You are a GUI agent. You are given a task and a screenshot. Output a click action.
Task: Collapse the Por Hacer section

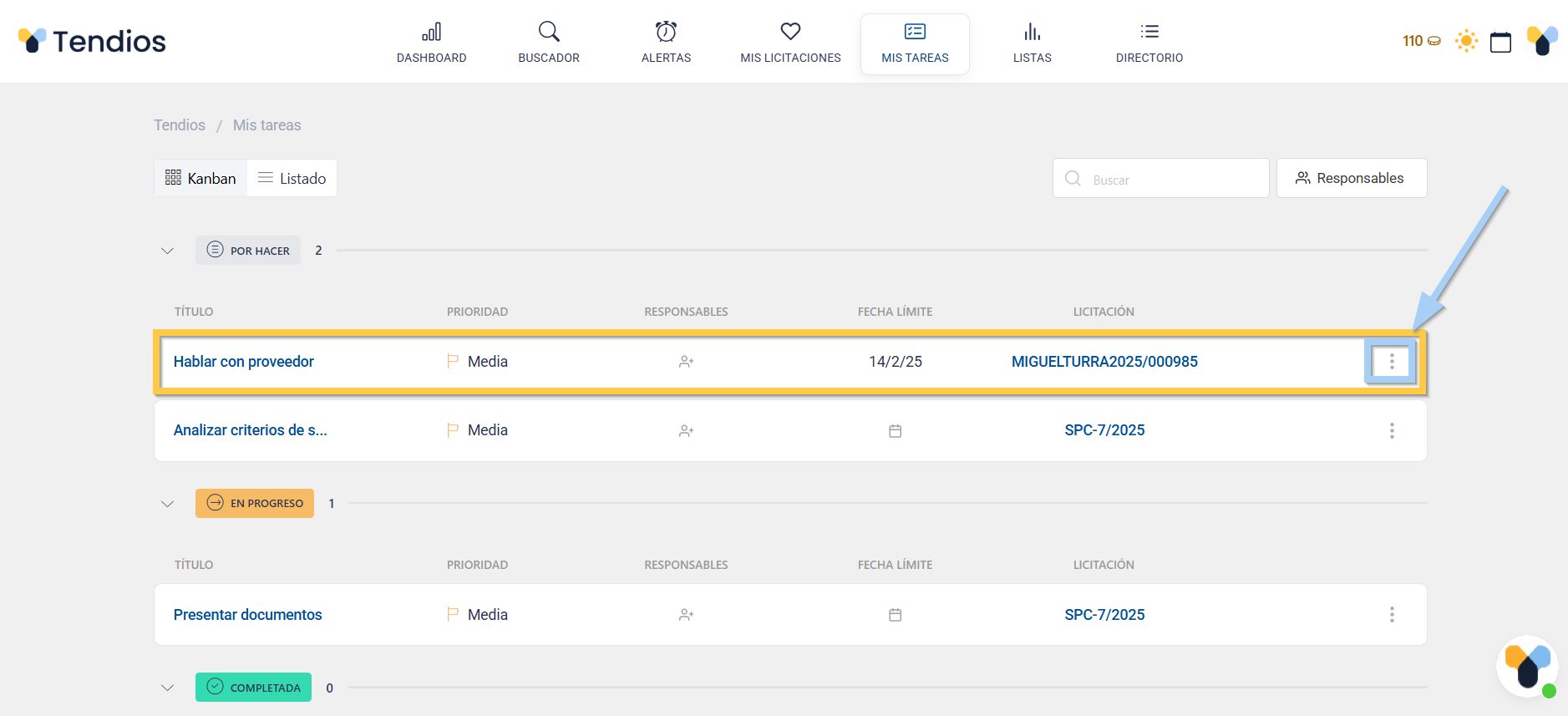pos(168,251)
